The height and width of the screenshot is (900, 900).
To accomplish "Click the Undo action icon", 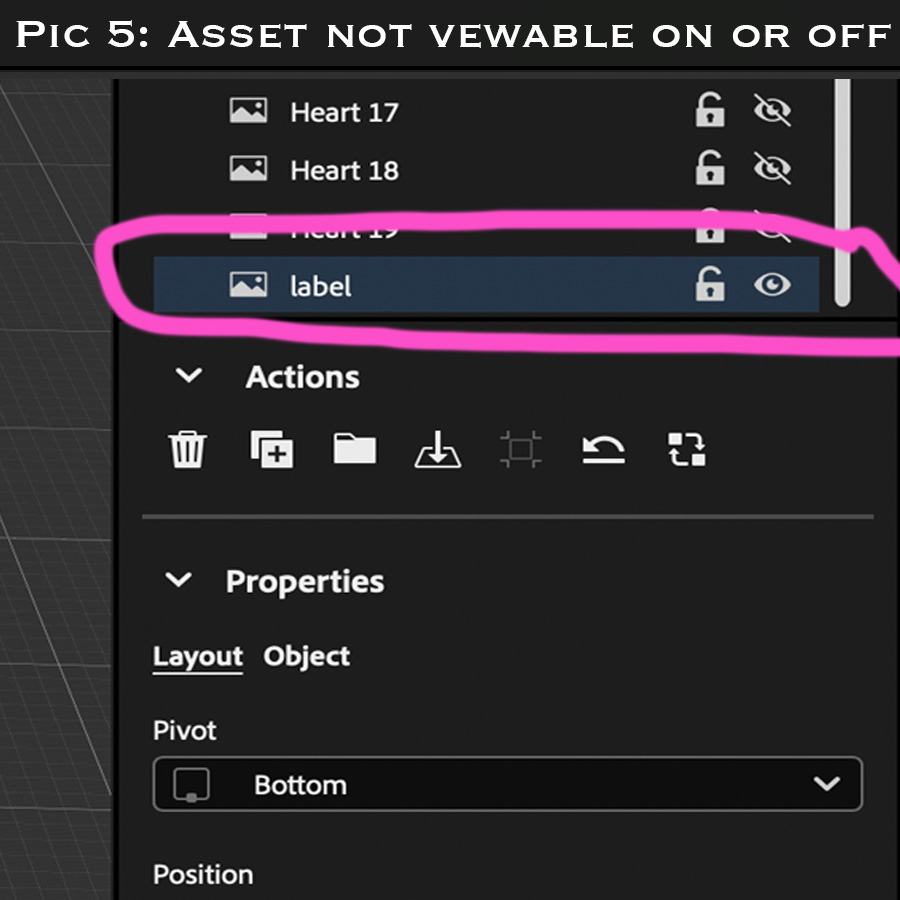I will pyautogui.click(x=602, y=449).
